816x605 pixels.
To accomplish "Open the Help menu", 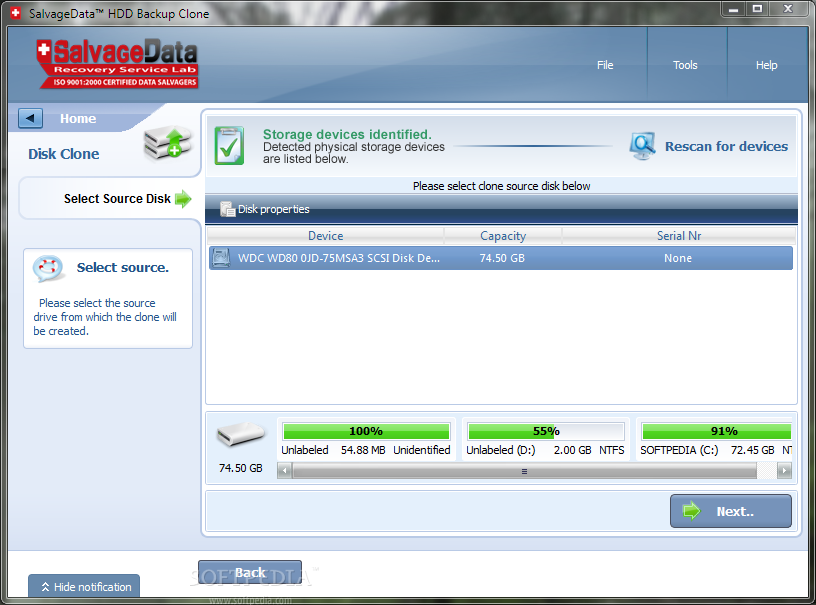I will pyautogui.click(x=766, y=65).
